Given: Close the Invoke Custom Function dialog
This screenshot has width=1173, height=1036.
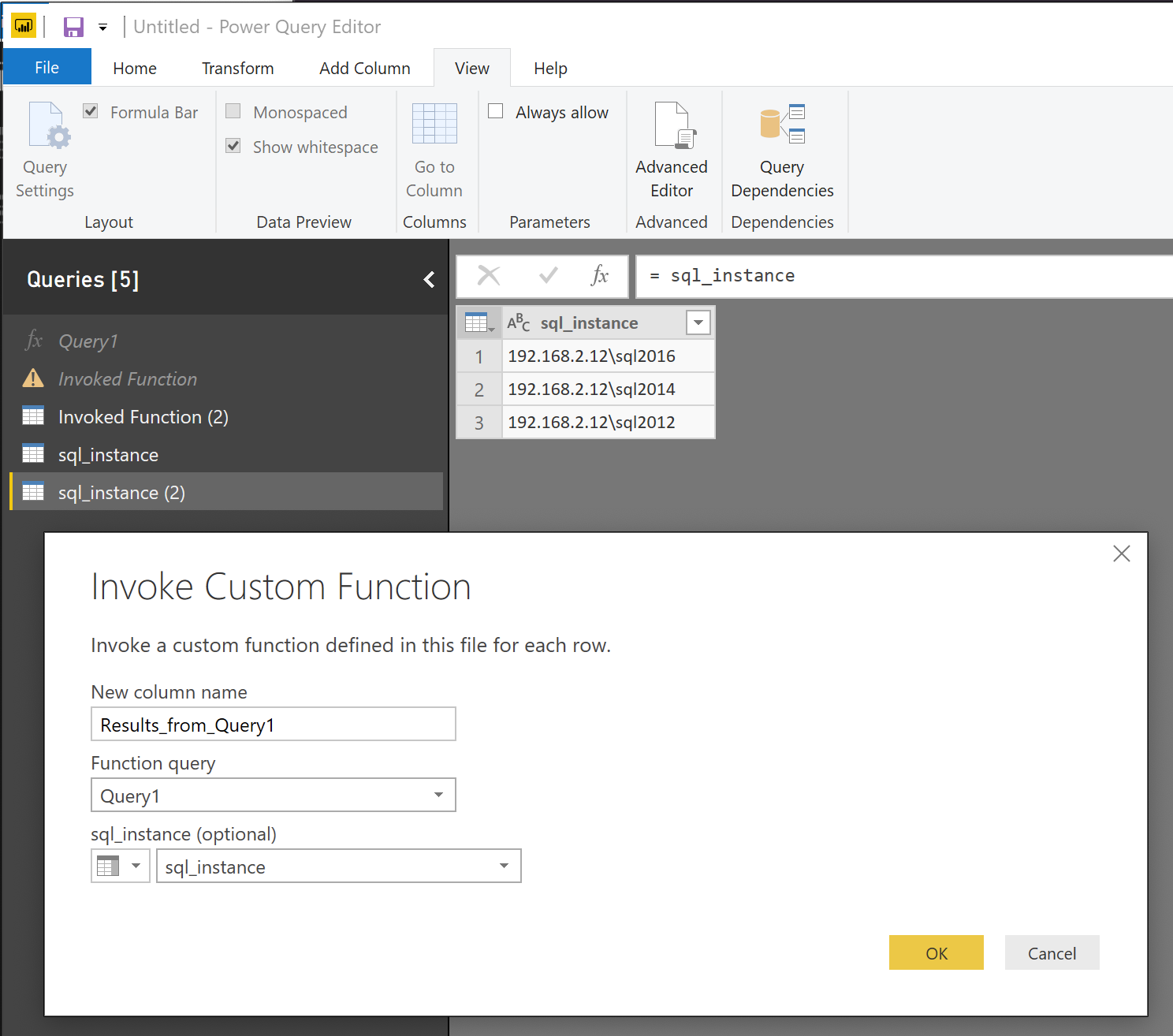Looking at the screenshot, I should coord(1122,553).
